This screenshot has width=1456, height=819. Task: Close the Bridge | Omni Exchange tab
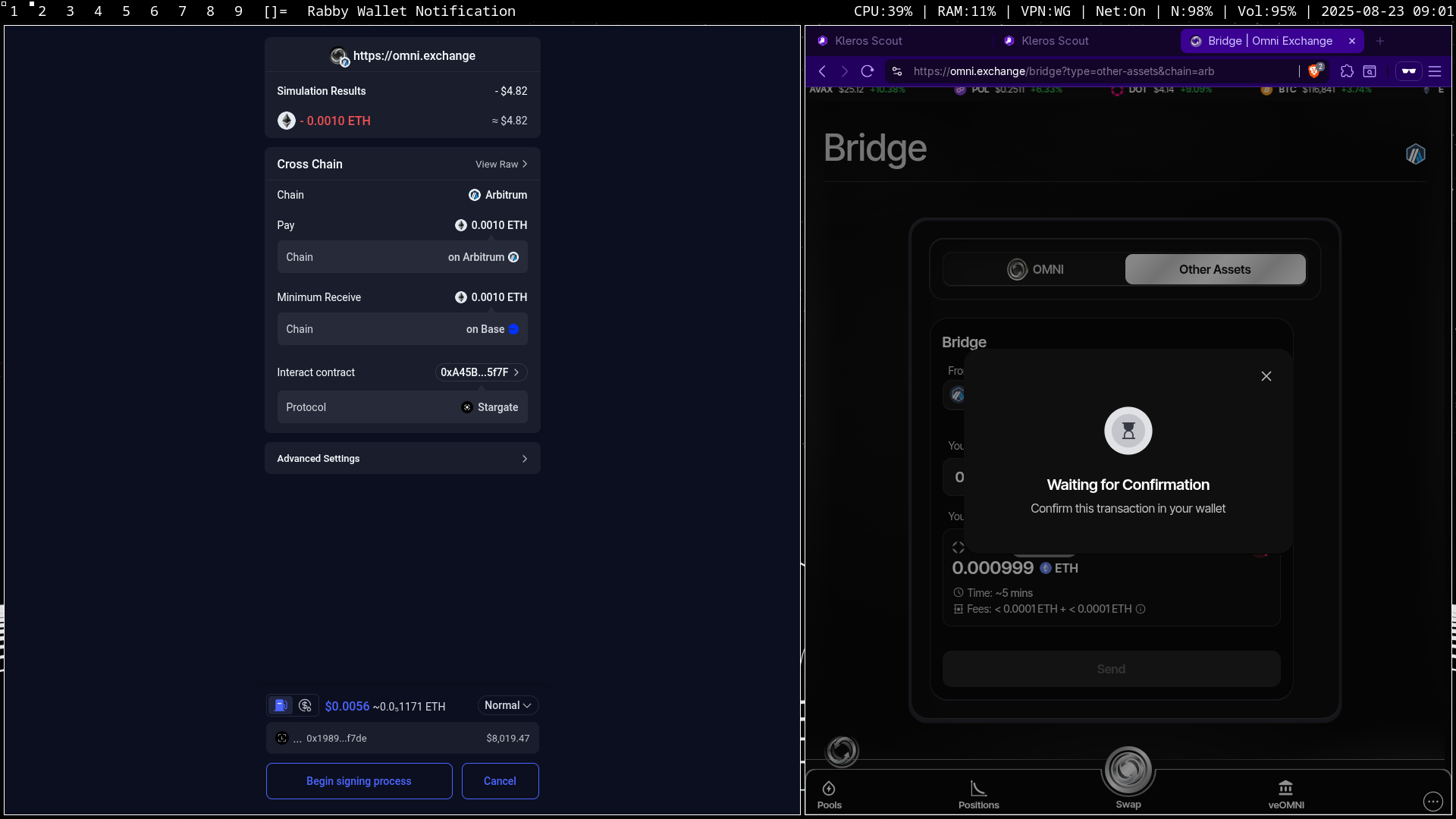point(1352,41)
